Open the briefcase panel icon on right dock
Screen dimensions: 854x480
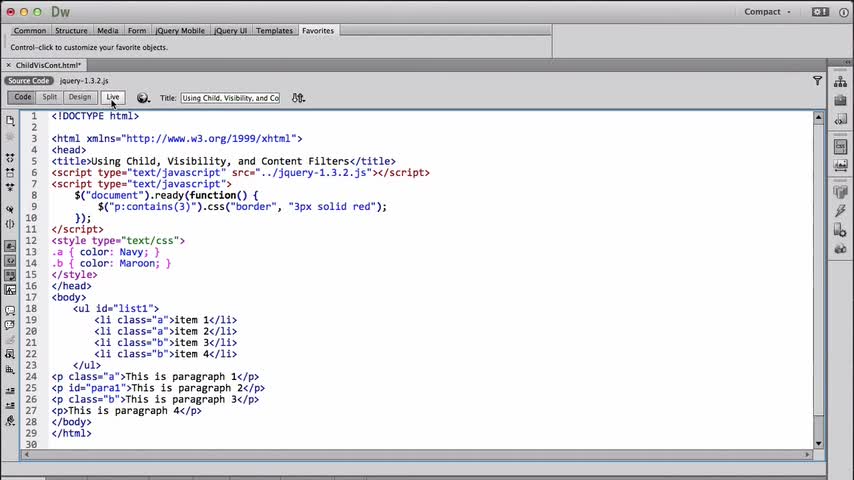point(840,100)
